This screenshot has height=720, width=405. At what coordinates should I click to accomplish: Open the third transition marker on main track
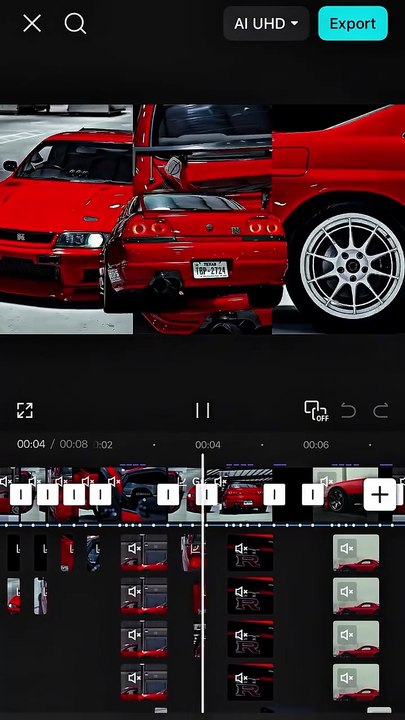click(74, 495)
